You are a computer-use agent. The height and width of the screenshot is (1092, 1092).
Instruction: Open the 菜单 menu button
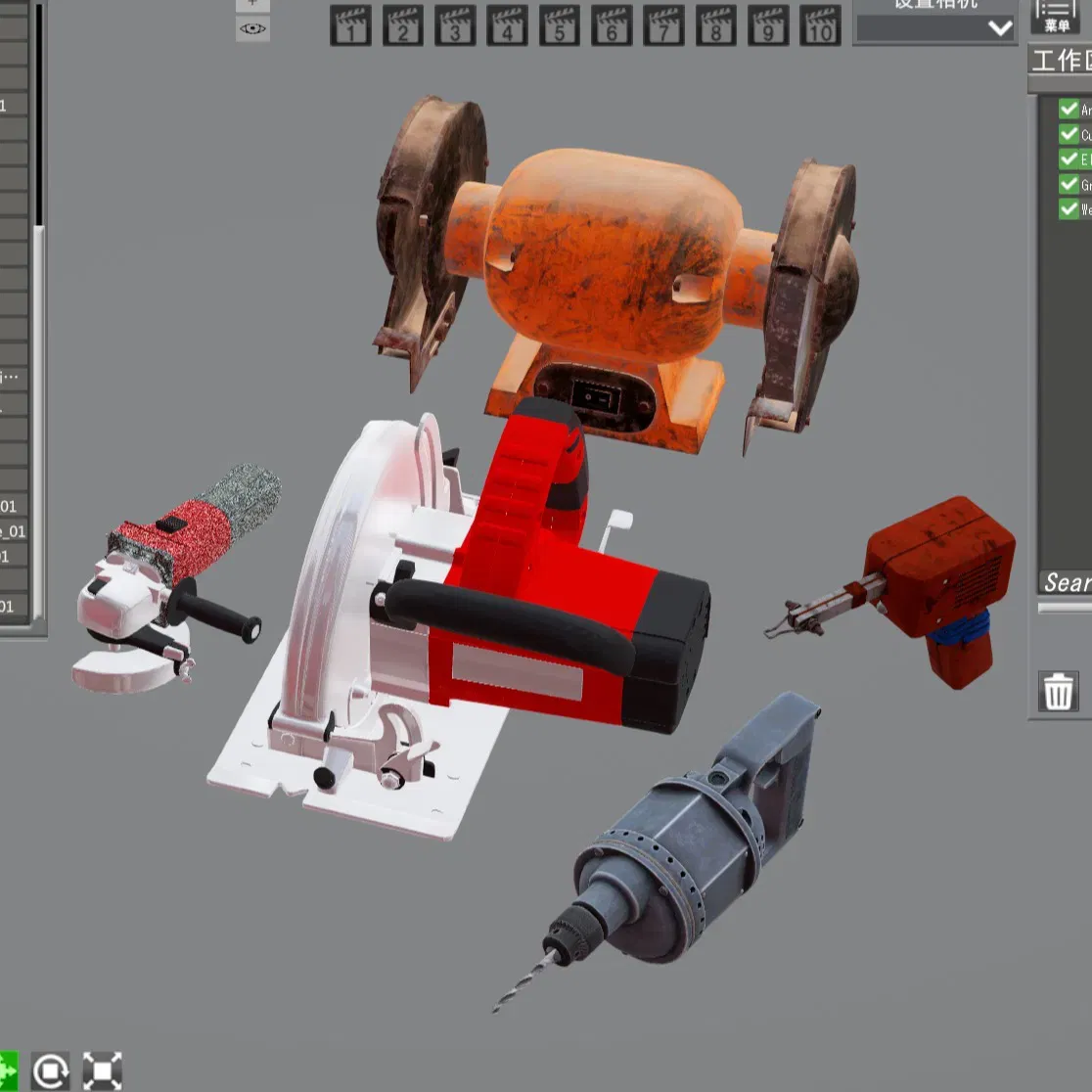point(1058,17)
